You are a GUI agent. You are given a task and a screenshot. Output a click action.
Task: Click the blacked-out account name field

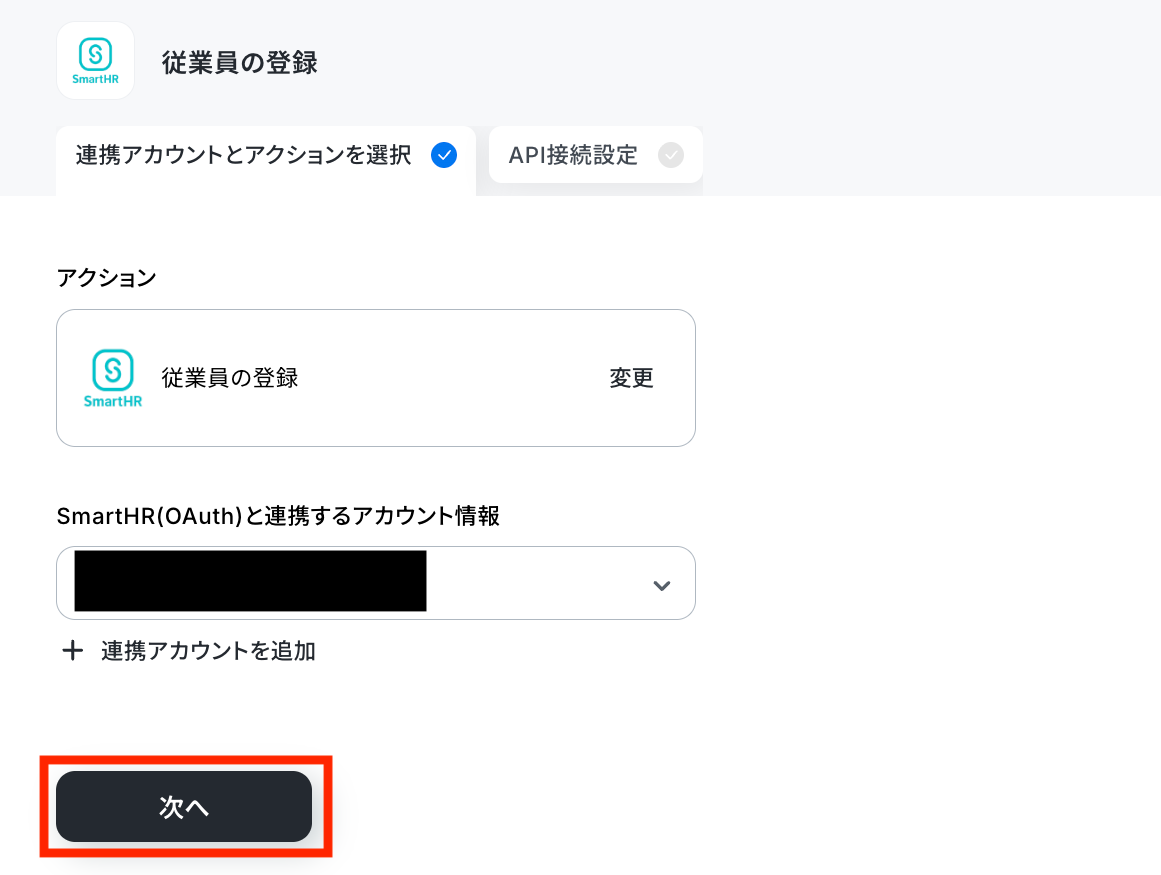point(250,581)
